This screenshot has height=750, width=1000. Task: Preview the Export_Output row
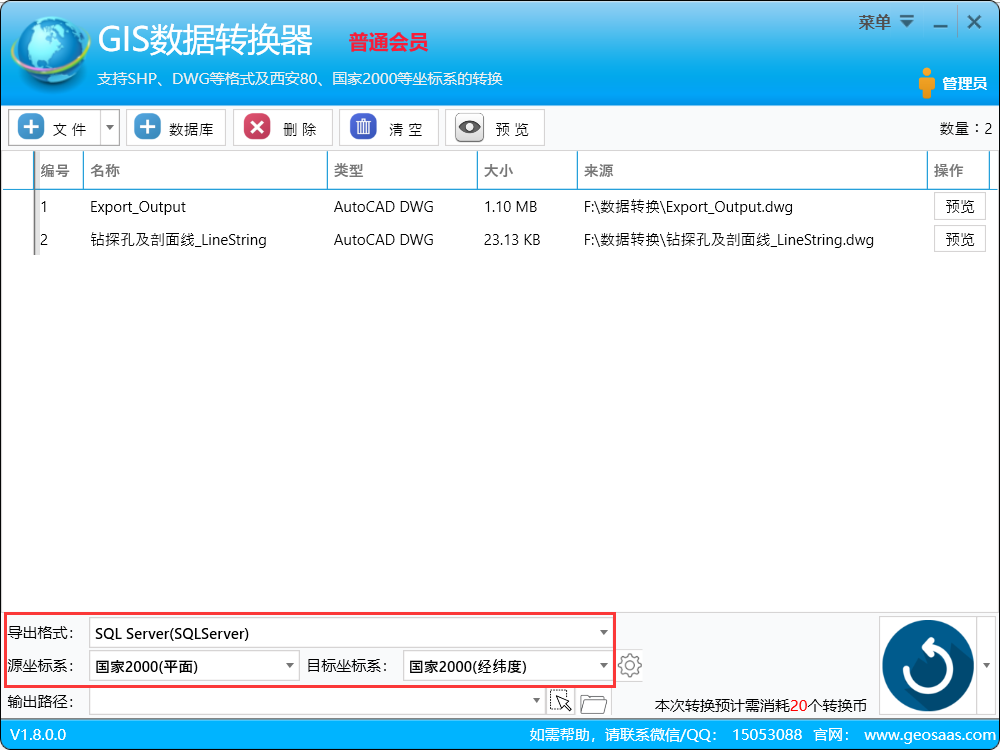point(960,207)
